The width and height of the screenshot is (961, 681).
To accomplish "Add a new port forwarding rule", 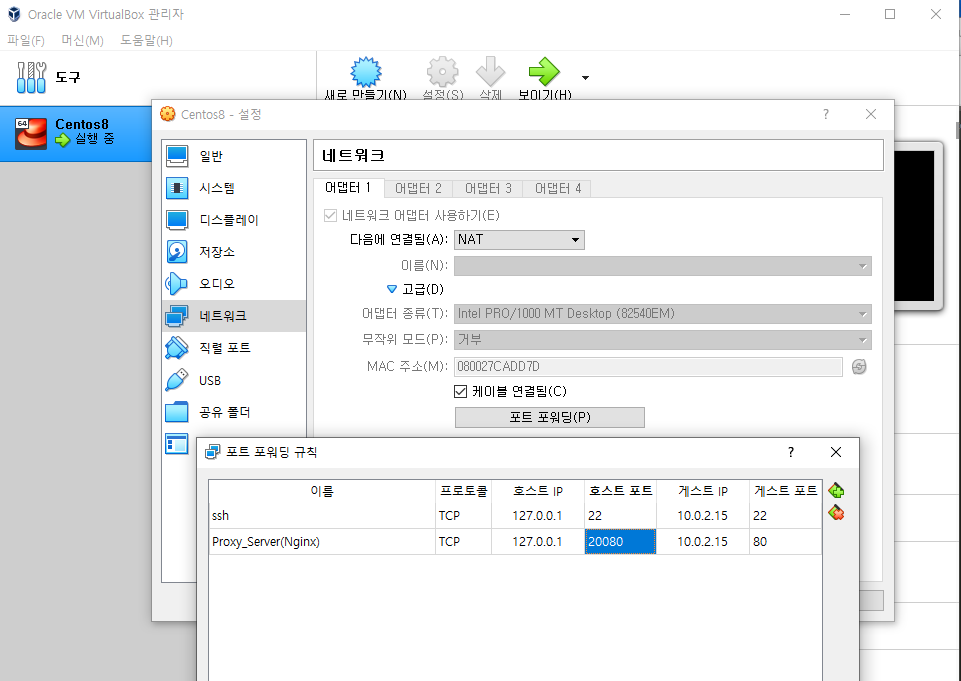I will click(x=836, y=490).
